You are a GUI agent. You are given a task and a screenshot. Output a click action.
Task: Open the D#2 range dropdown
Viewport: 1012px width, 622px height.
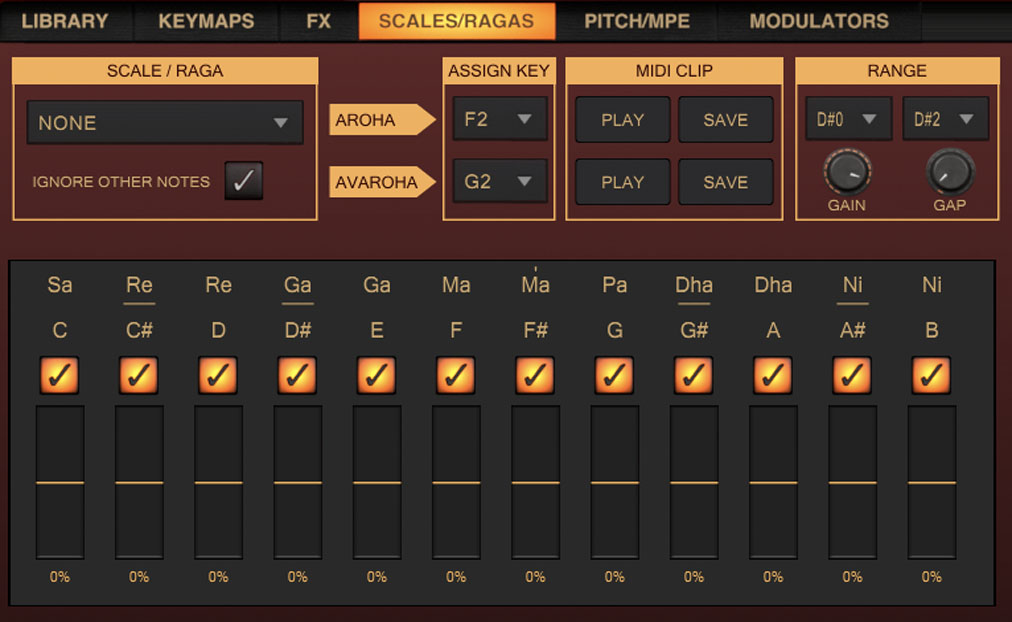tap(945, 119)
